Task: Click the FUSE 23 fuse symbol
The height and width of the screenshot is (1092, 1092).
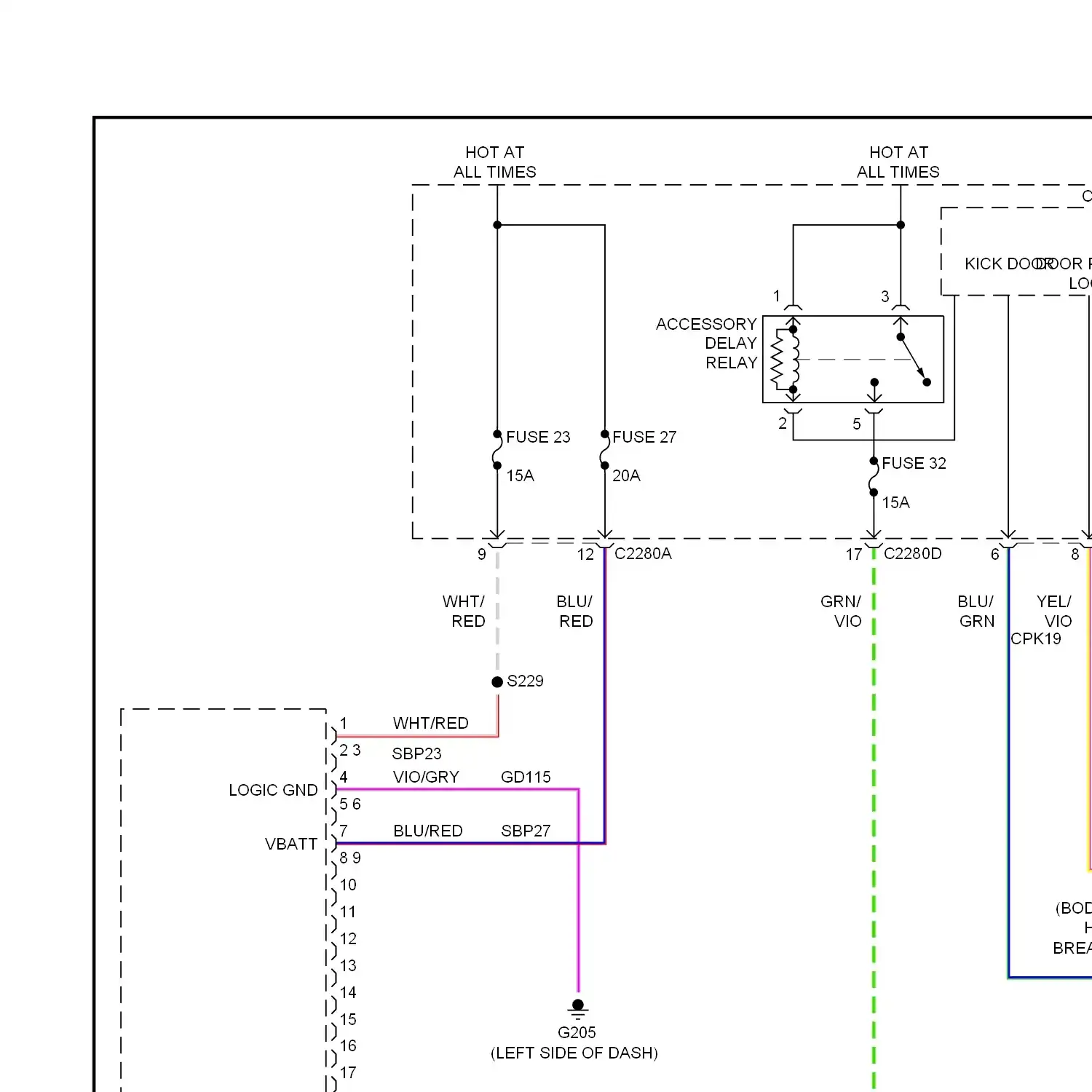Action: tap(497, 450)
